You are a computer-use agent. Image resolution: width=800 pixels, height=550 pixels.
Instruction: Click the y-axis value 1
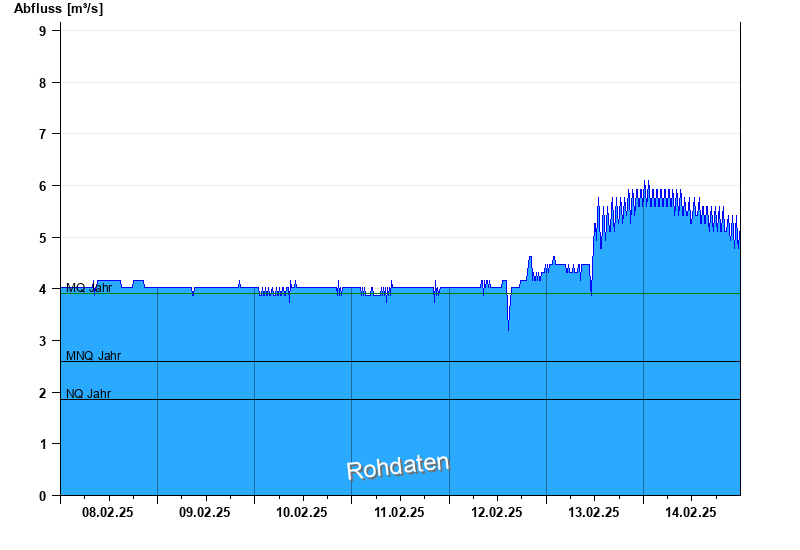(x=42, y=444)
